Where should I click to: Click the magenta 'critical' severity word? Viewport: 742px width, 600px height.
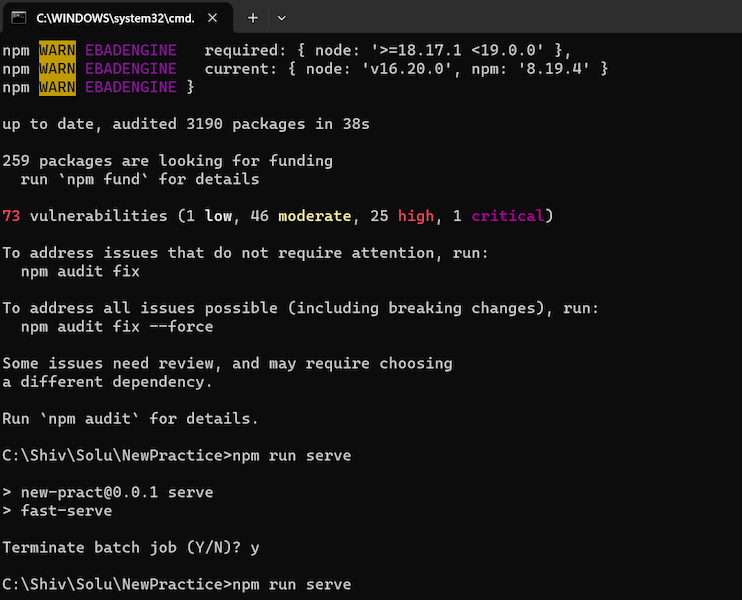point(507,216)
